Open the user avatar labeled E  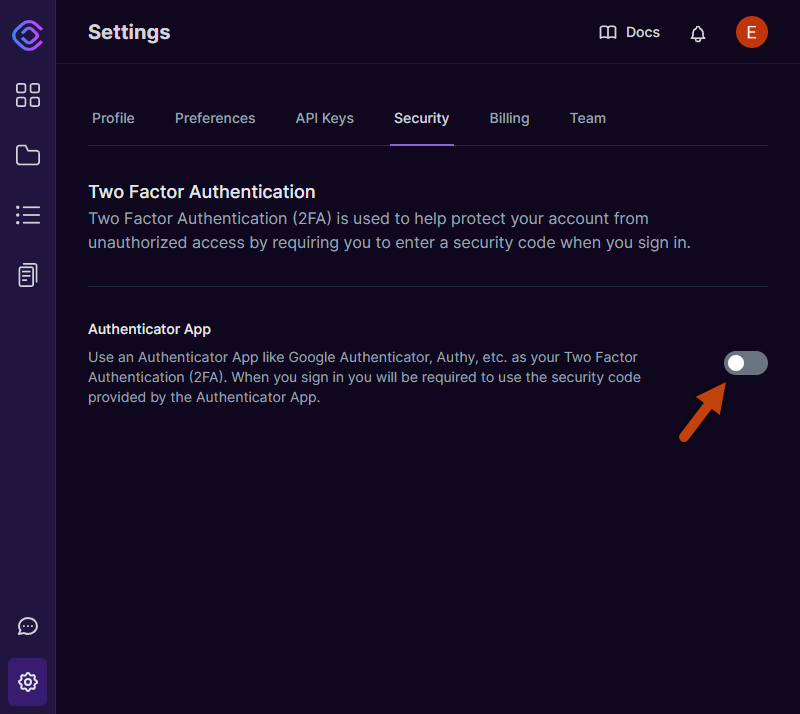tap(752, 32)
